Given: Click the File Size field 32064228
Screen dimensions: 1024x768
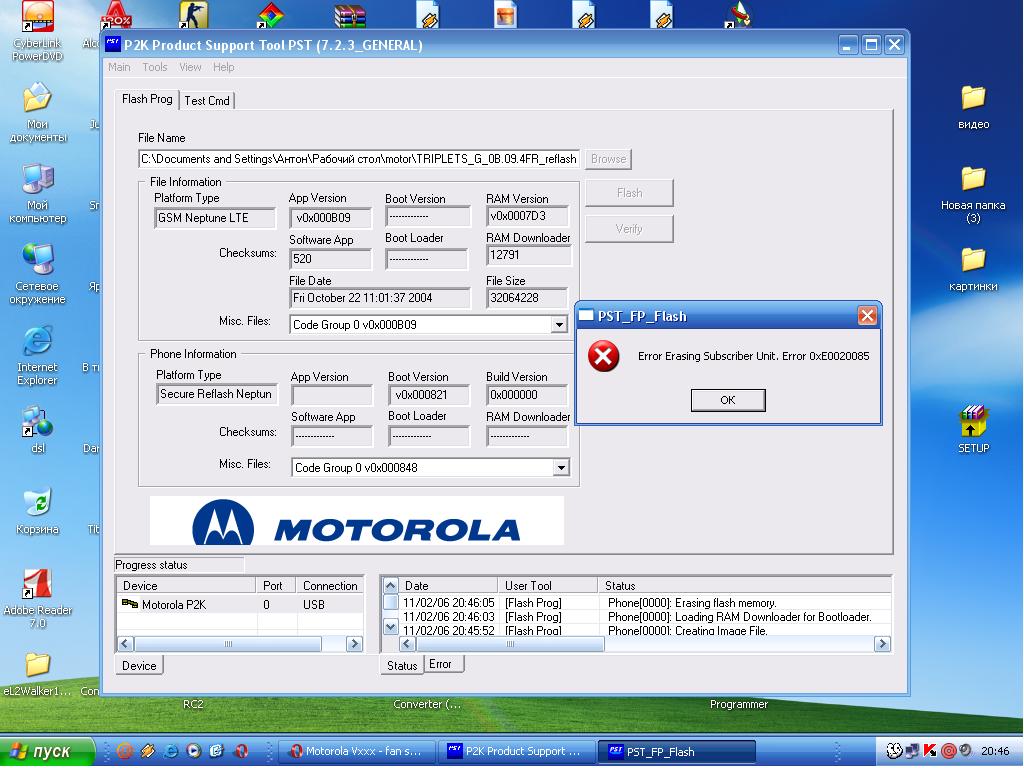Looking at the screenshot, I should [528, 298].
